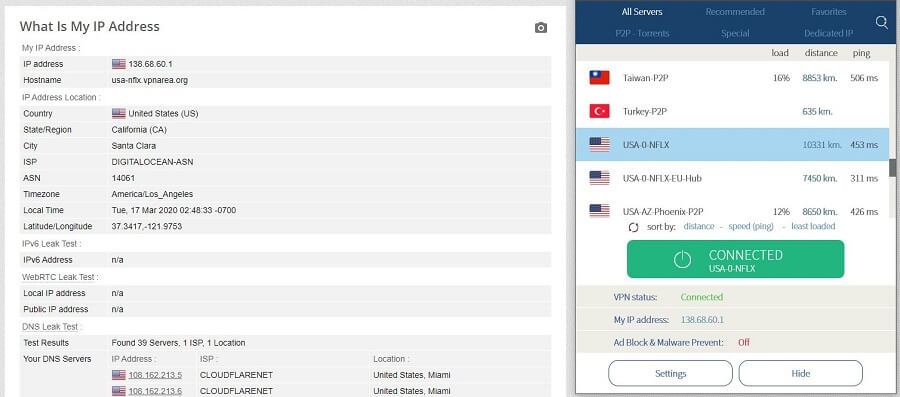
Task: Open DNS server link 108.162.213.6
Action: click(155, 391)
